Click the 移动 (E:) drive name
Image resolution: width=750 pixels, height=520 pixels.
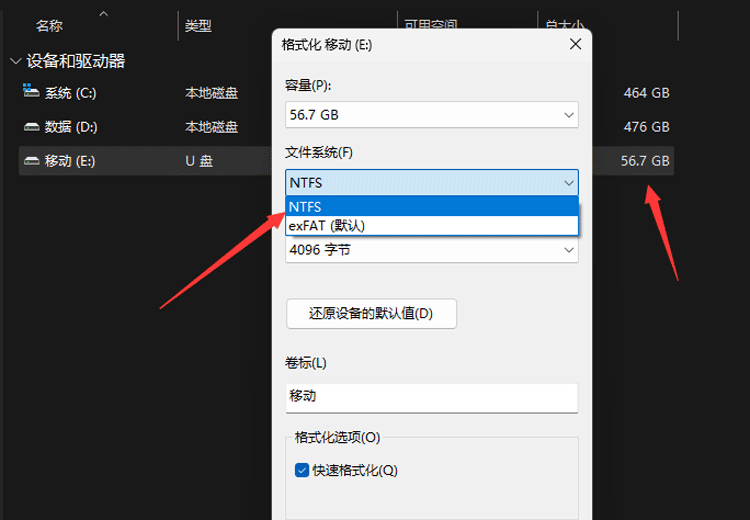click(70, 161)
